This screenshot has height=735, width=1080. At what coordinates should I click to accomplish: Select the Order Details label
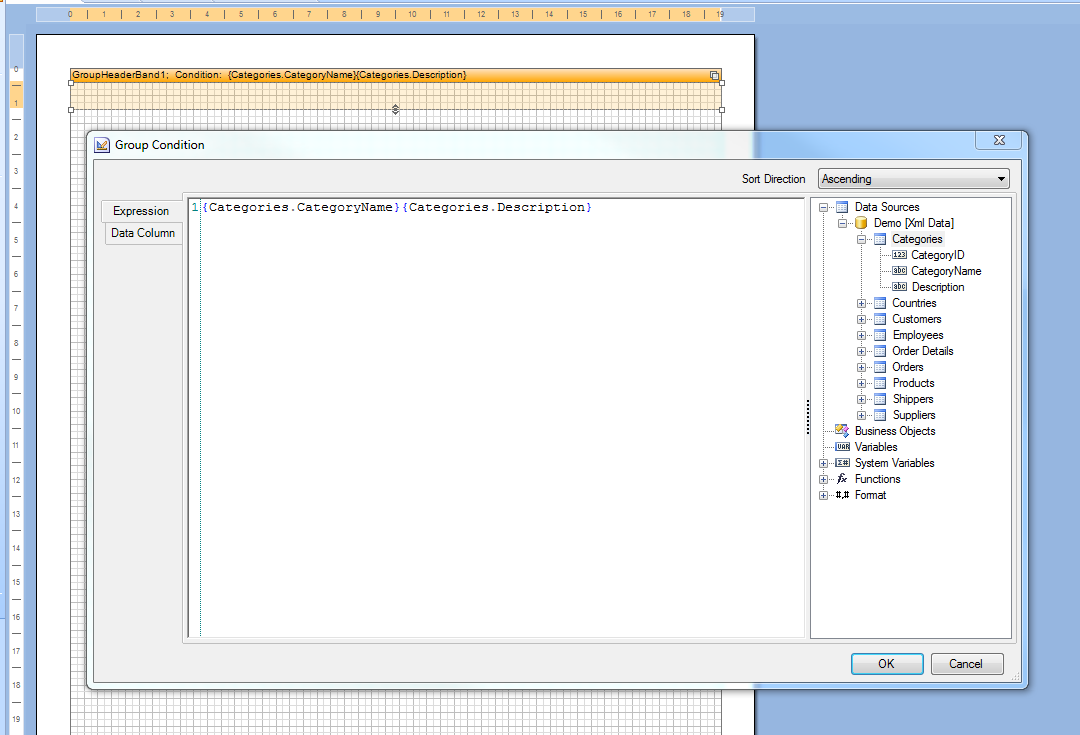[x=923, y=351]
